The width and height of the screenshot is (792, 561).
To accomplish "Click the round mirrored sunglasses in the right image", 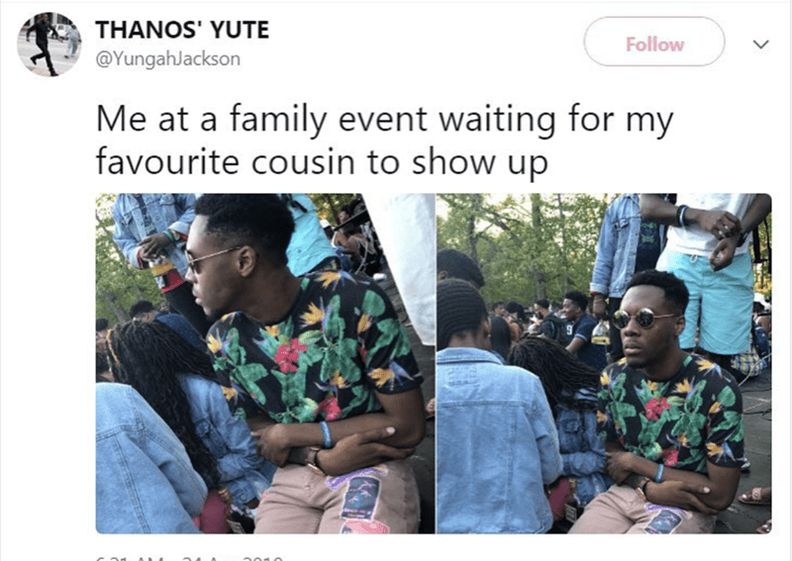I will [640, 319].
